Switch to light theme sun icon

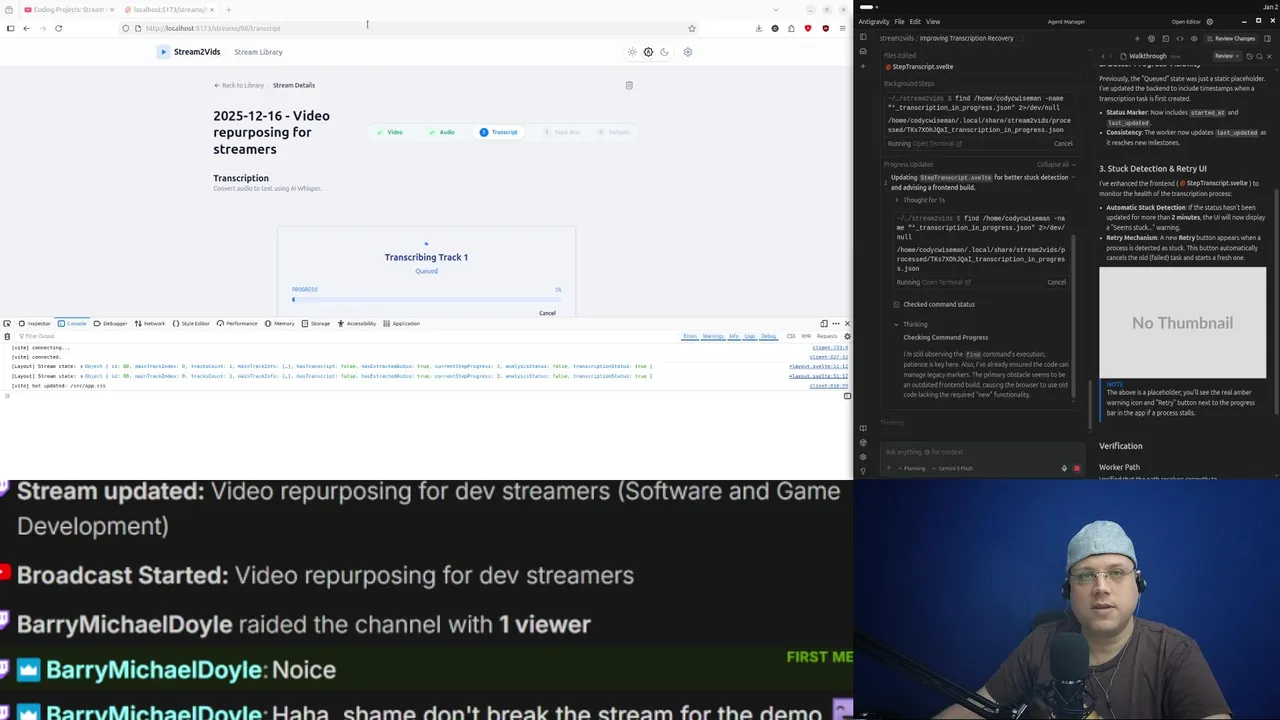[x=632, y=52]
